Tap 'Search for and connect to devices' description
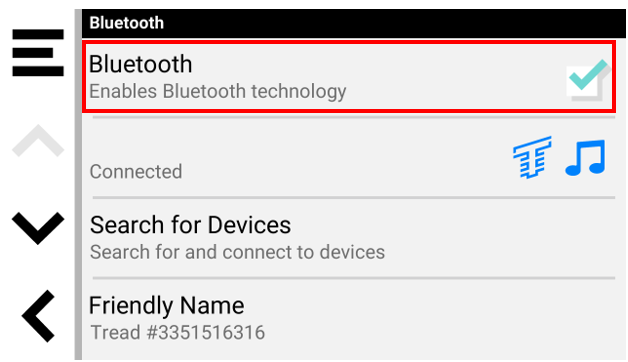The width and height of the screenshot is (628, 362). pyautogui.click(x=237, y=252)
